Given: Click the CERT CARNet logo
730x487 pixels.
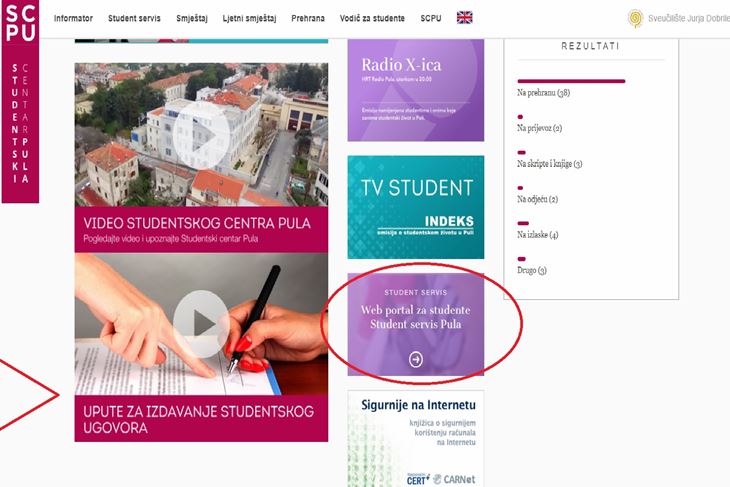Looking at the screenshot, I should [441, 479].
